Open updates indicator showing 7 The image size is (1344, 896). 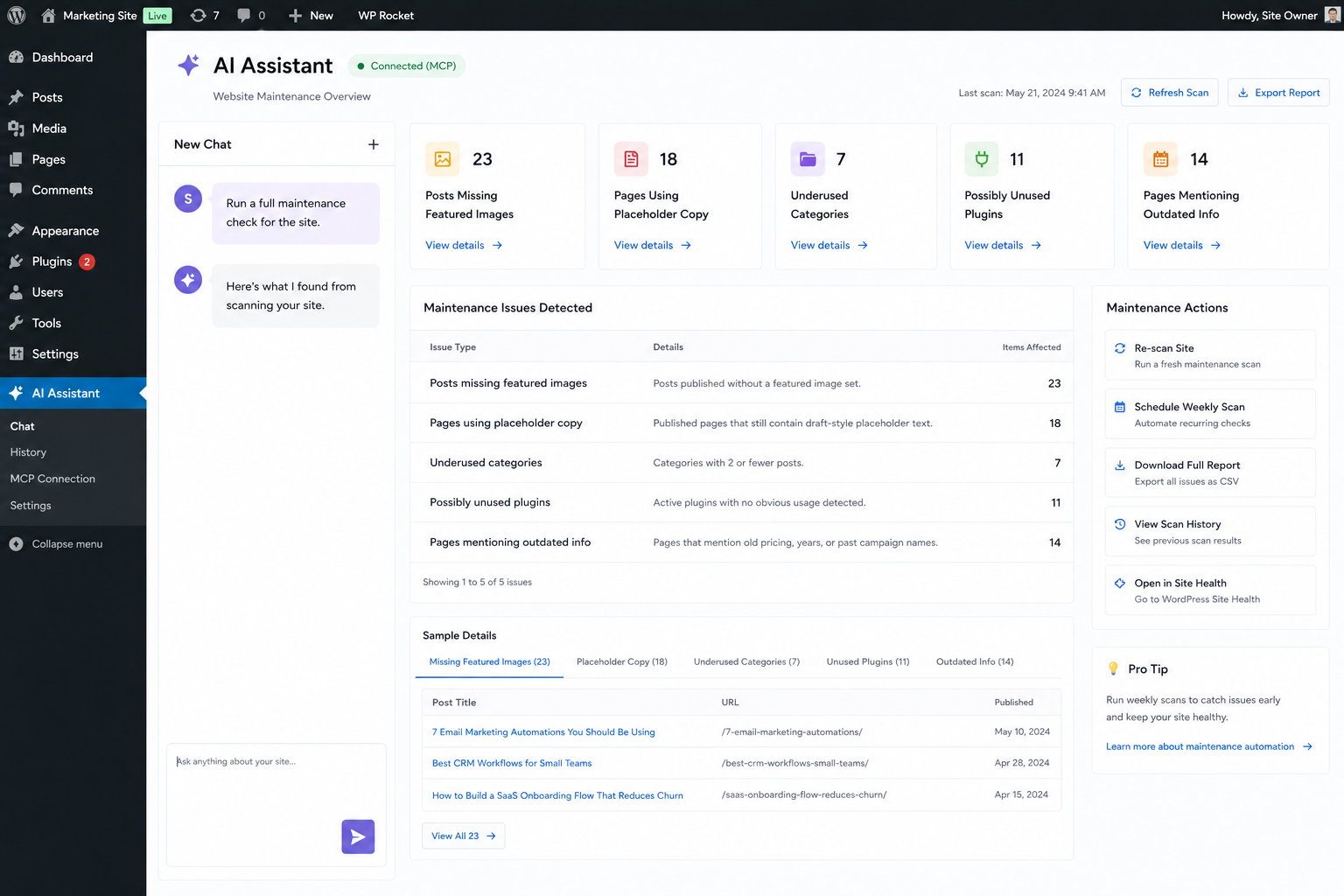click(x=205, y=15)
